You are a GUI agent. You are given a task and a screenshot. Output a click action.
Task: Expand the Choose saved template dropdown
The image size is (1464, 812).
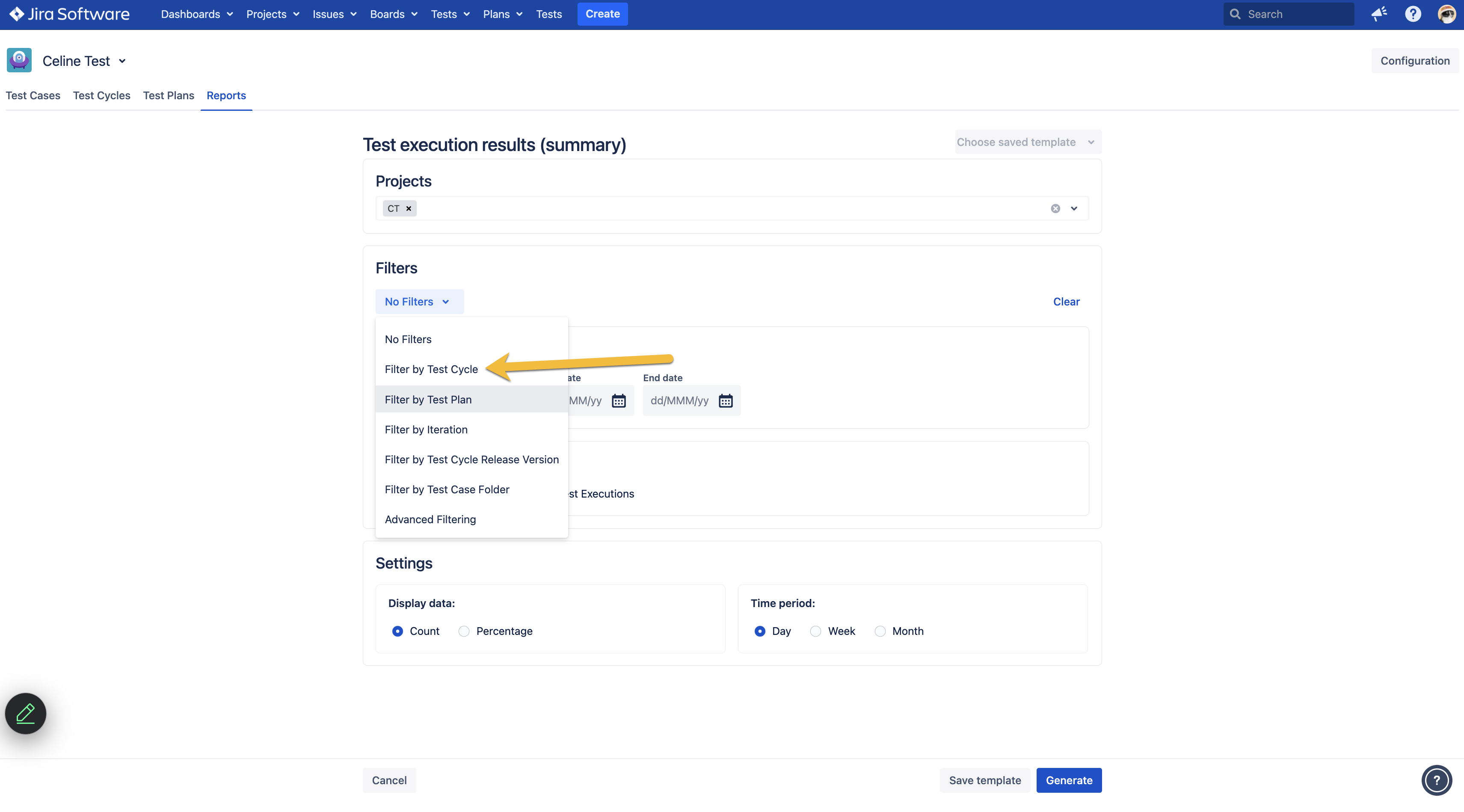pos(1028,142)
